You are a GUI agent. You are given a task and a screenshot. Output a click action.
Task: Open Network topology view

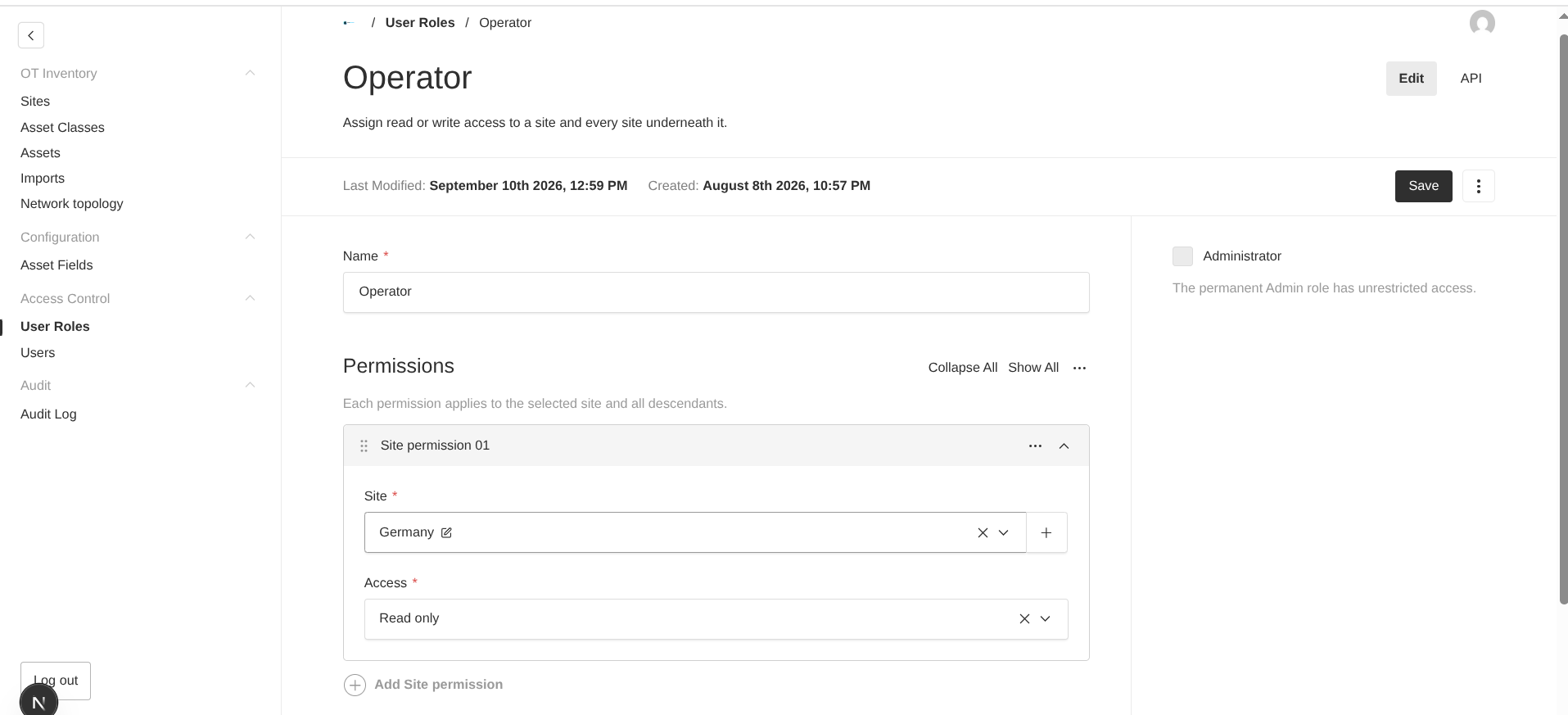tap(72, 204)
